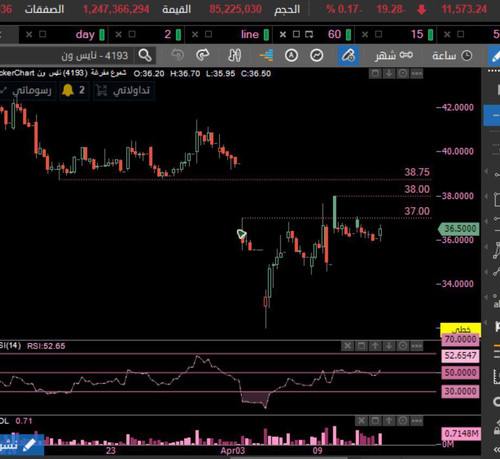Toggle the yellow خطي linear scale label
500x459 pixels.
point(460,329)
